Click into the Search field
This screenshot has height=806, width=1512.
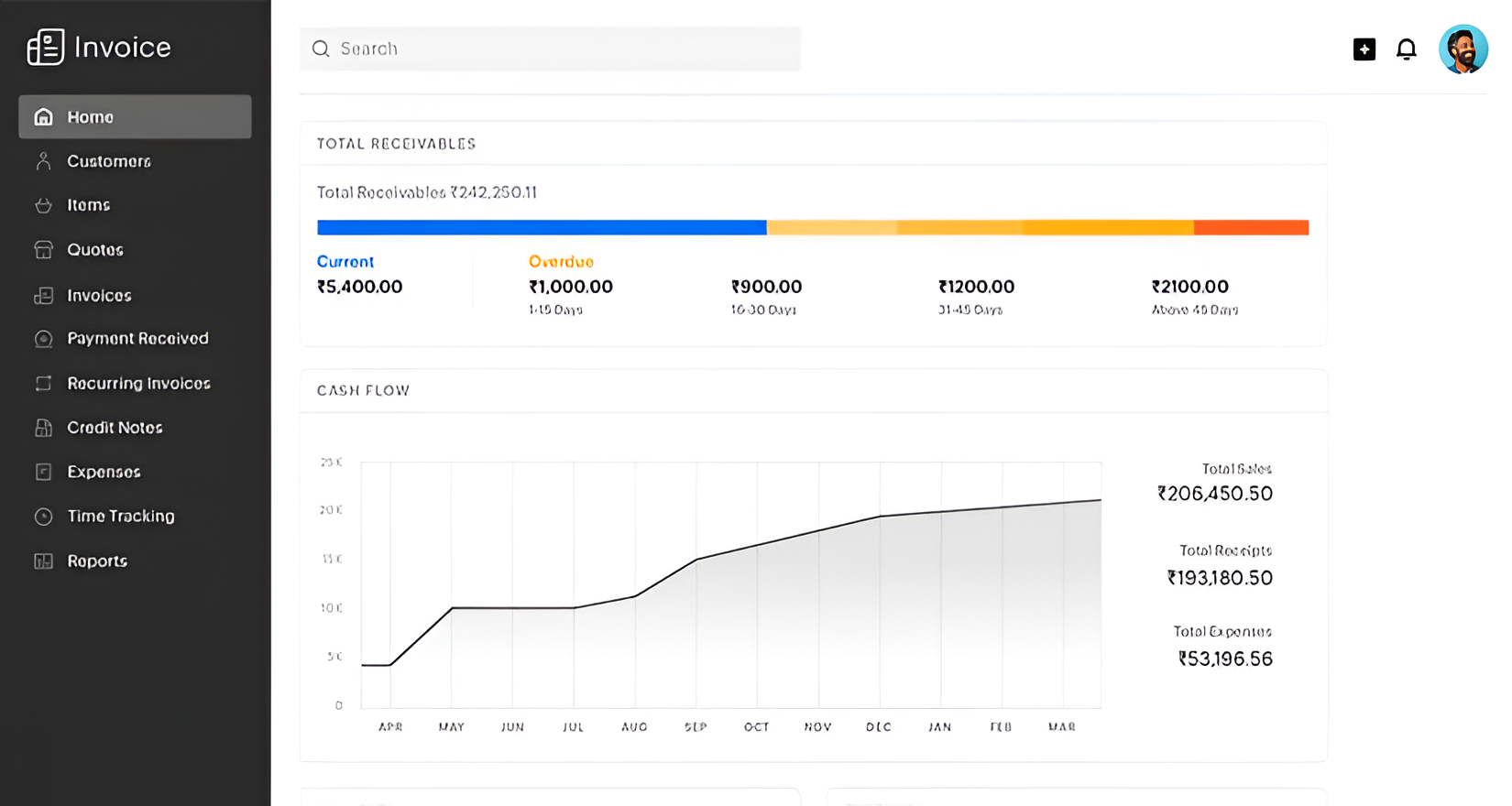click(559, 49)
